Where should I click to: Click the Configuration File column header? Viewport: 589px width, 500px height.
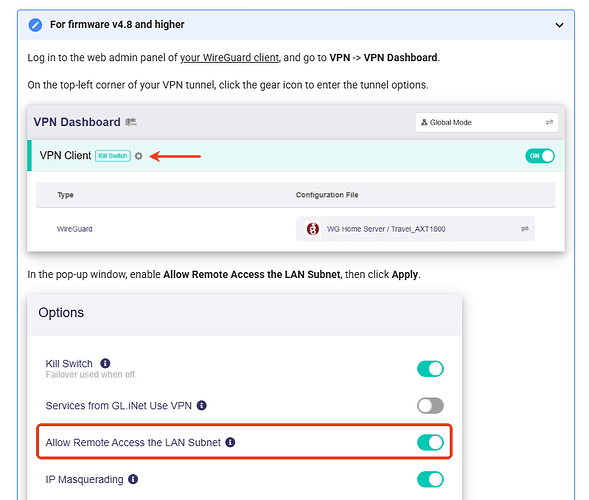coord(327,195)
